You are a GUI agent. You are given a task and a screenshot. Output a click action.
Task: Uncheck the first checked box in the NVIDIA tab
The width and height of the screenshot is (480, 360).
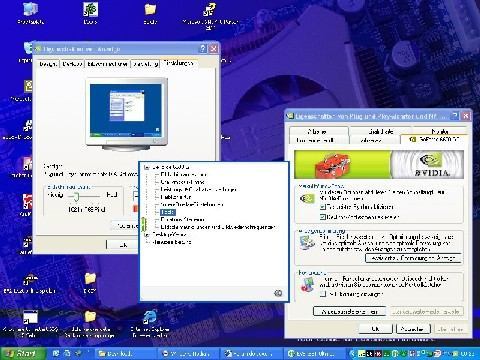pos(322,207)
